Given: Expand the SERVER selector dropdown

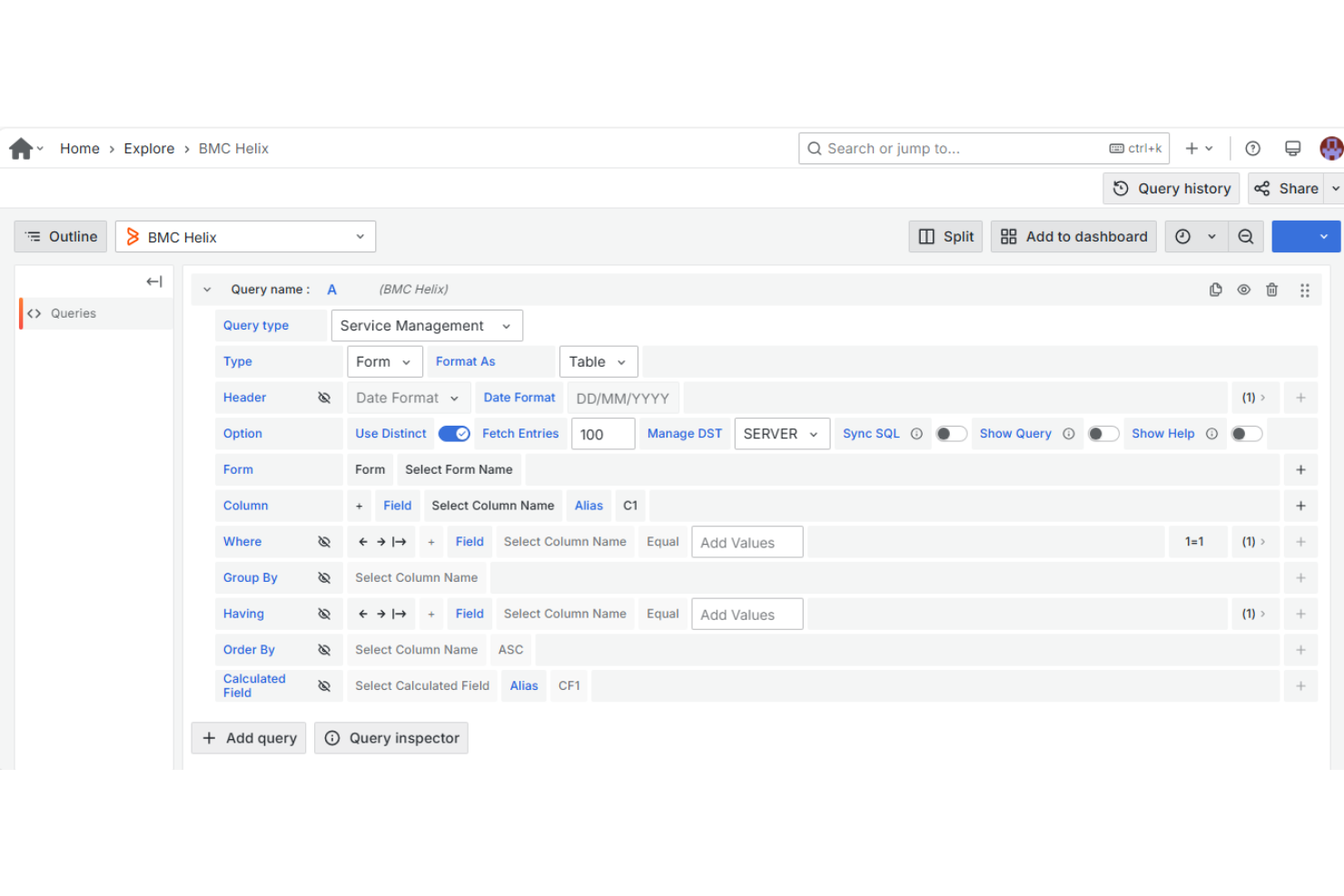Looking at the screenshot, I should tap(781, 433).
